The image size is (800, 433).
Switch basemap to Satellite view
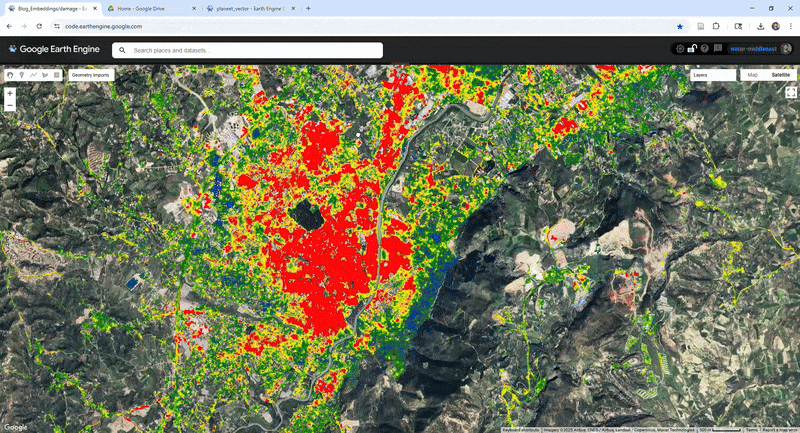[x=780, y=75]
